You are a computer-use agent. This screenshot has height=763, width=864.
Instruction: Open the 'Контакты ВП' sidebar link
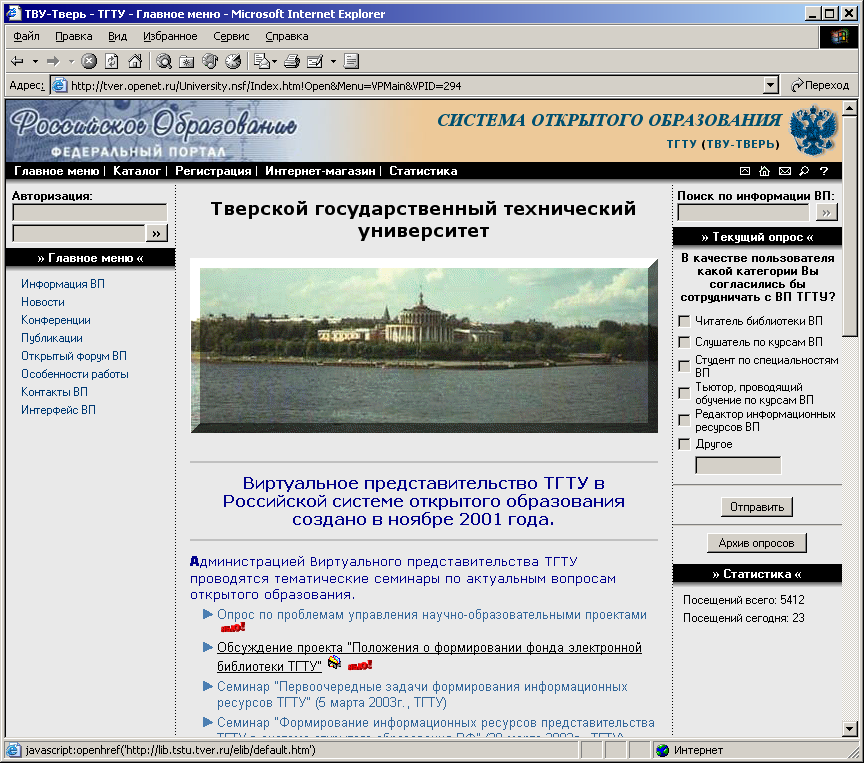[x=54, y=392]
